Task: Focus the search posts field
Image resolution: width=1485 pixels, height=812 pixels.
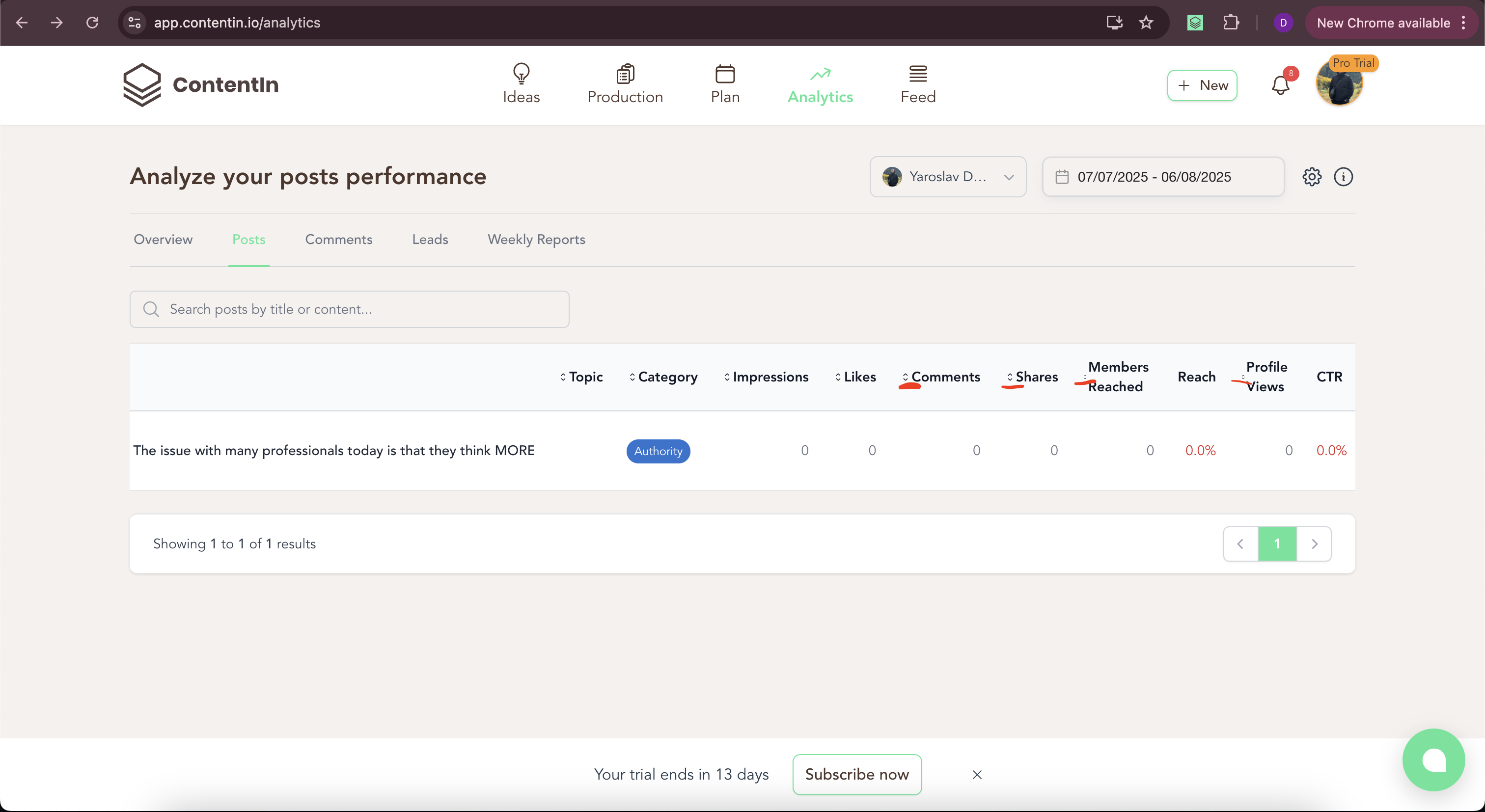Action: click(x=349, y=309)
